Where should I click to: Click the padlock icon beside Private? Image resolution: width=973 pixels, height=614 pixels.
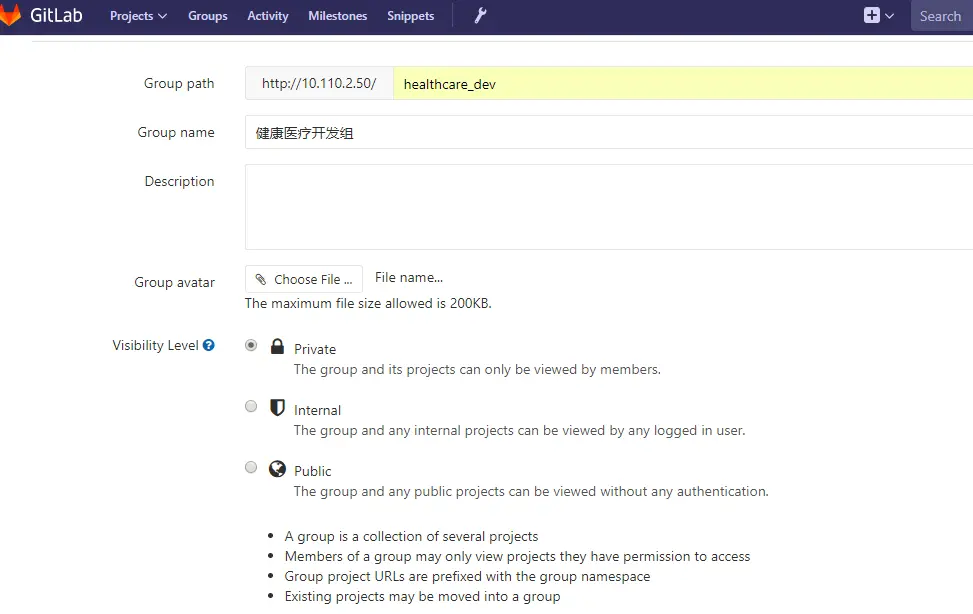(277, 346)
